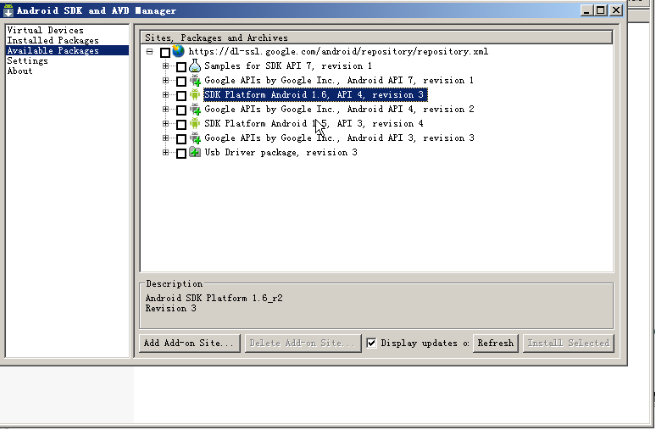Open About page in sidebar
Screen dimensions: 655x429
[20, 71]
